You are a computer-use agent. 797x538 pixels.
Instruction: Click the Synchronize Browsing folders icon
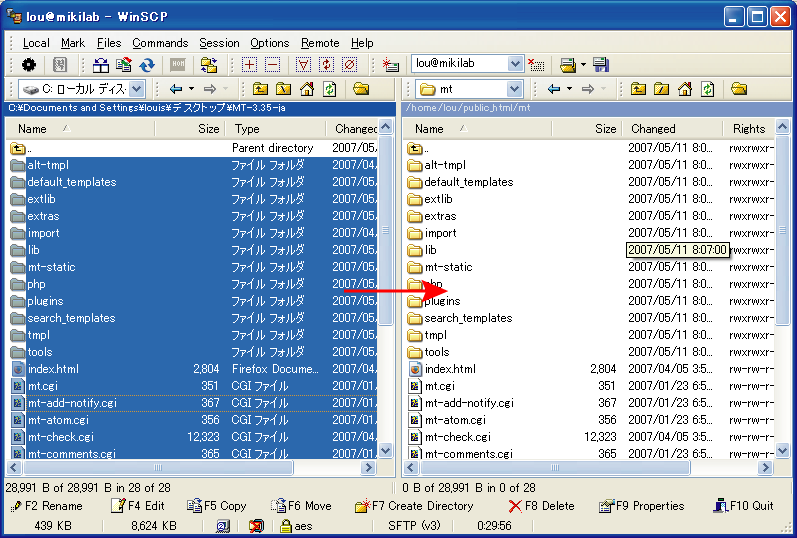209,65
